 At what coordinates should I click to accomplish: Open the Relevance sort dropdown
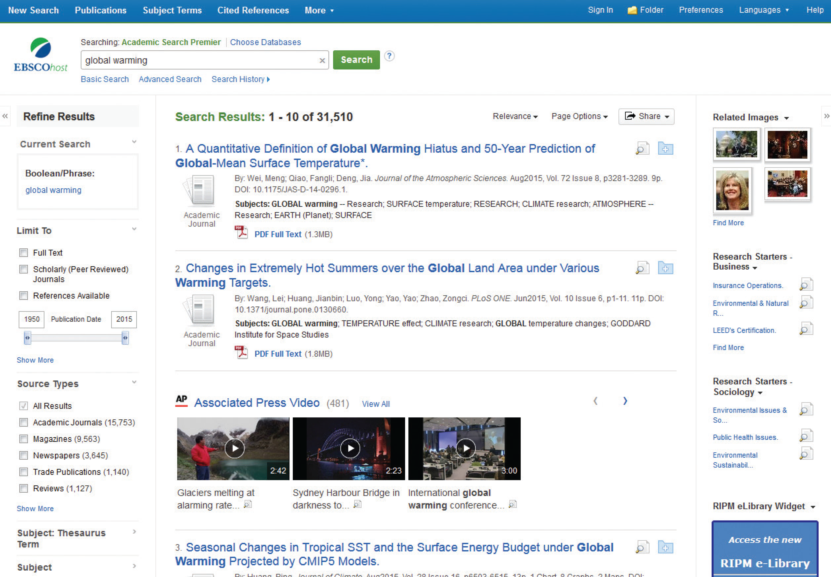click(x=515, y=117)
